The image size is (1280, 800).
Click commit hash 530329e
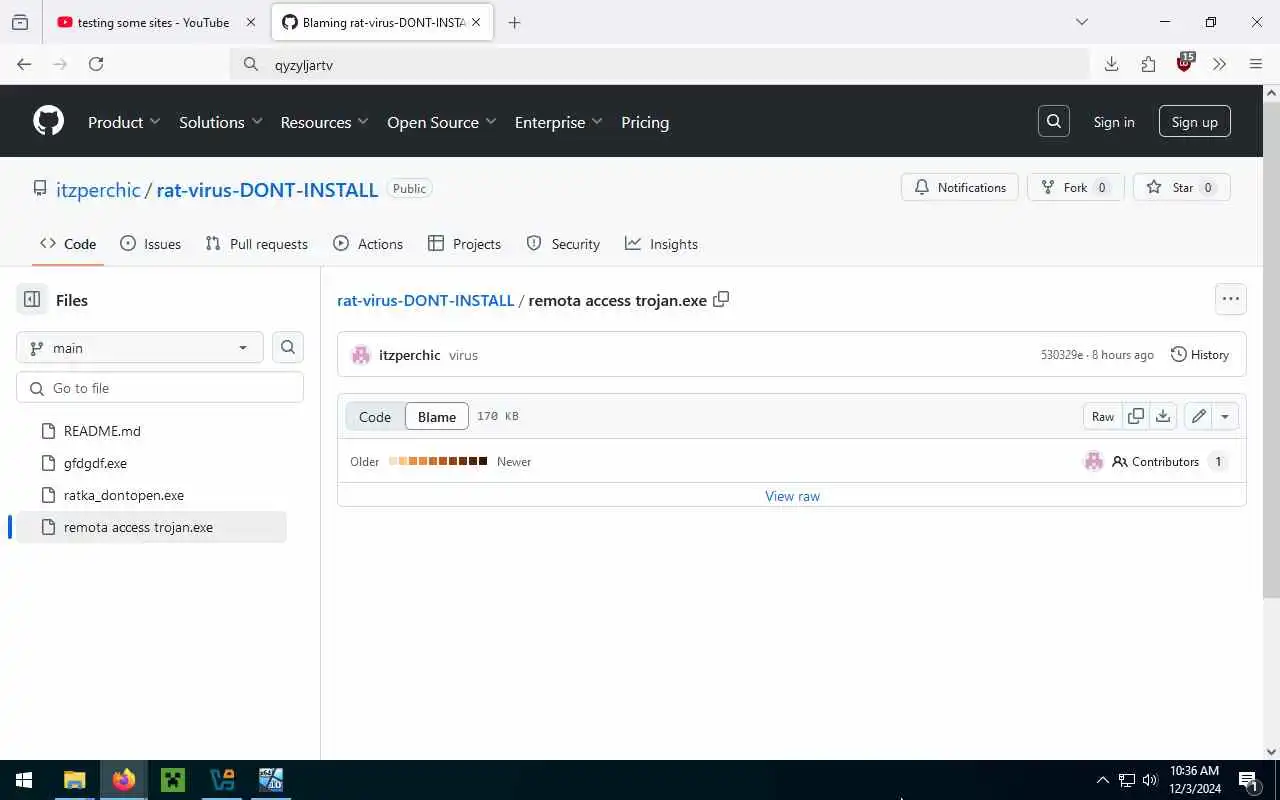(x=1061, y=355)
